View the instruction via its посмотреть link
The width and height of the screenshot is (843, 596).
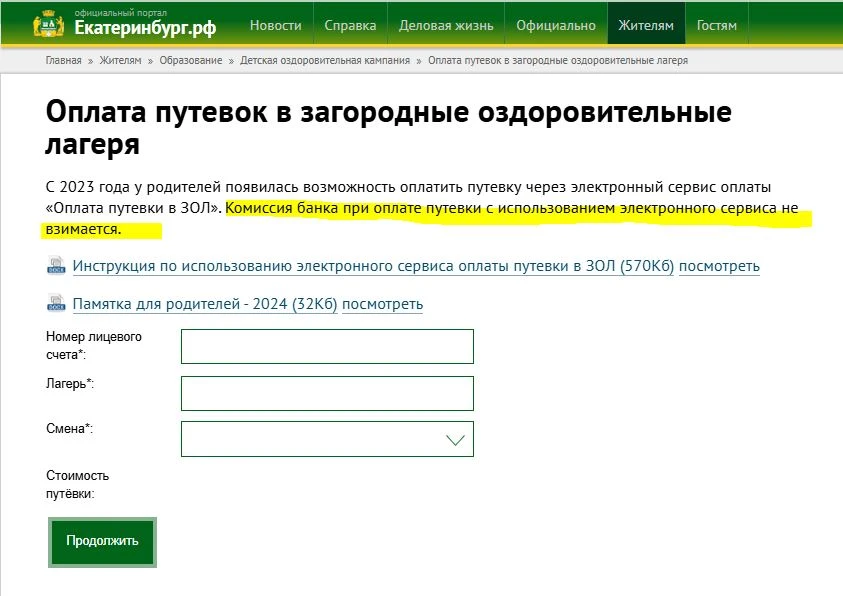[719, 267]
